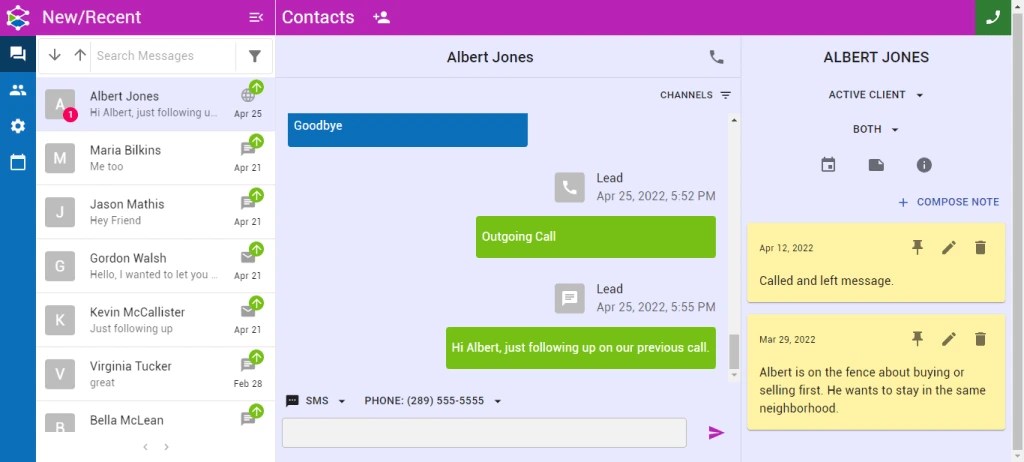Pin the Mar 29, 2022 note

(x=918, y=339)
